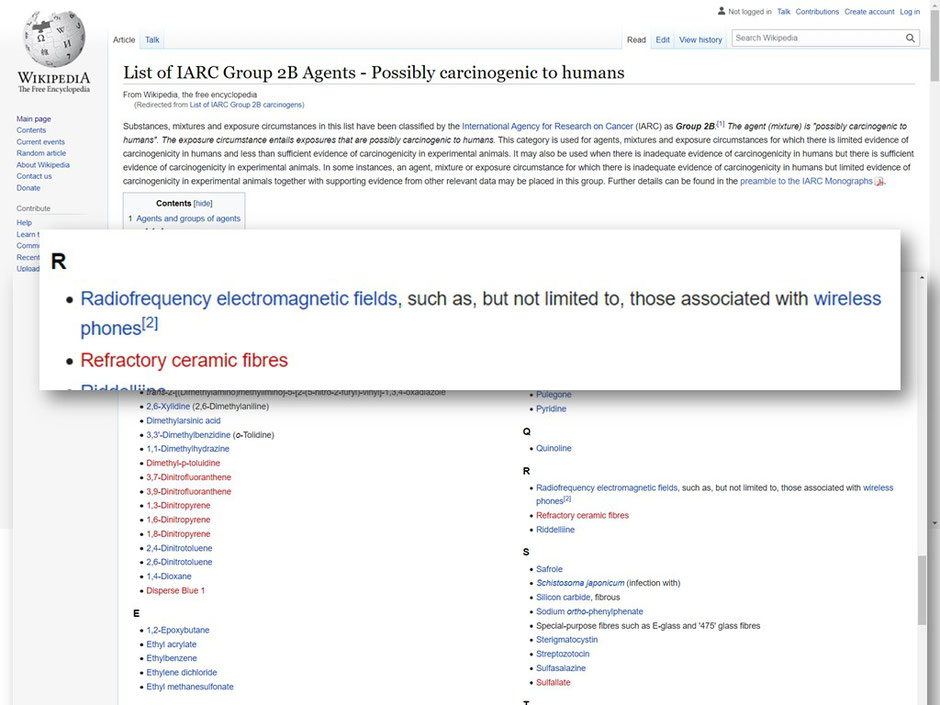Open the Pyridine link

click(551, 409)
